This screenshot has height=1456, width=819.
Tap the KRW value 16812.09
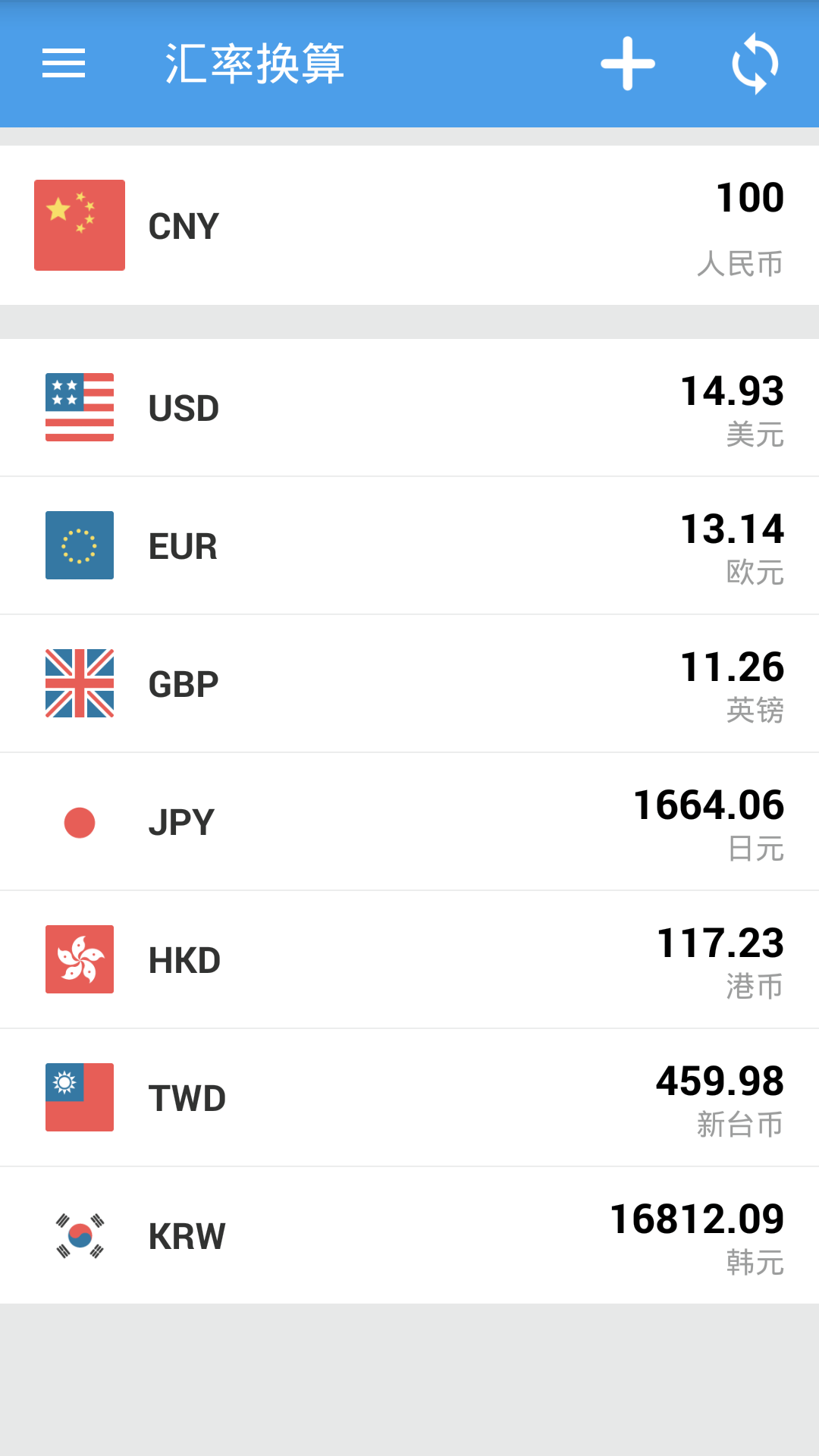click(697, 1219)
